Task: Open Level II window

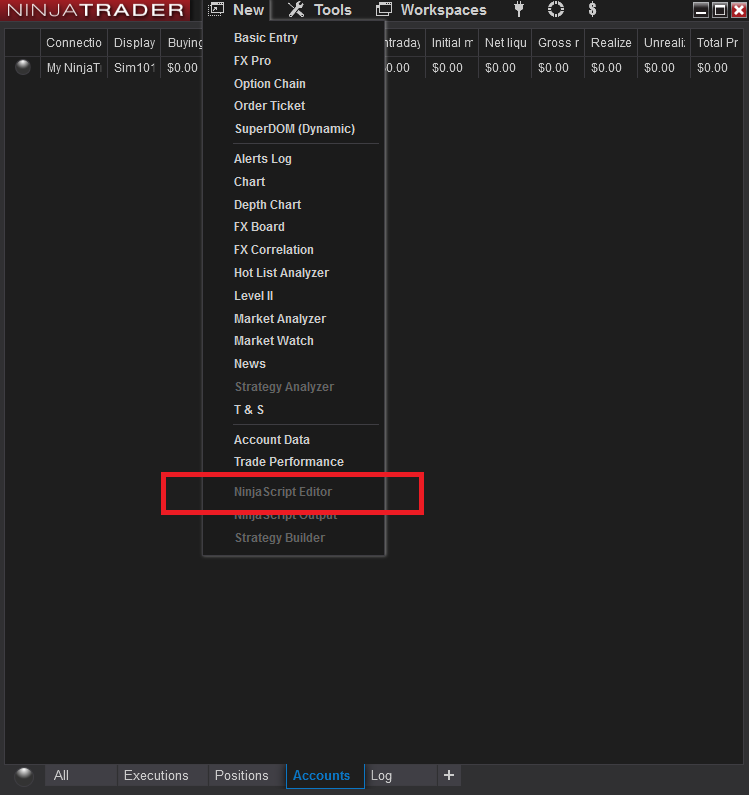Action: coord(254,296)
